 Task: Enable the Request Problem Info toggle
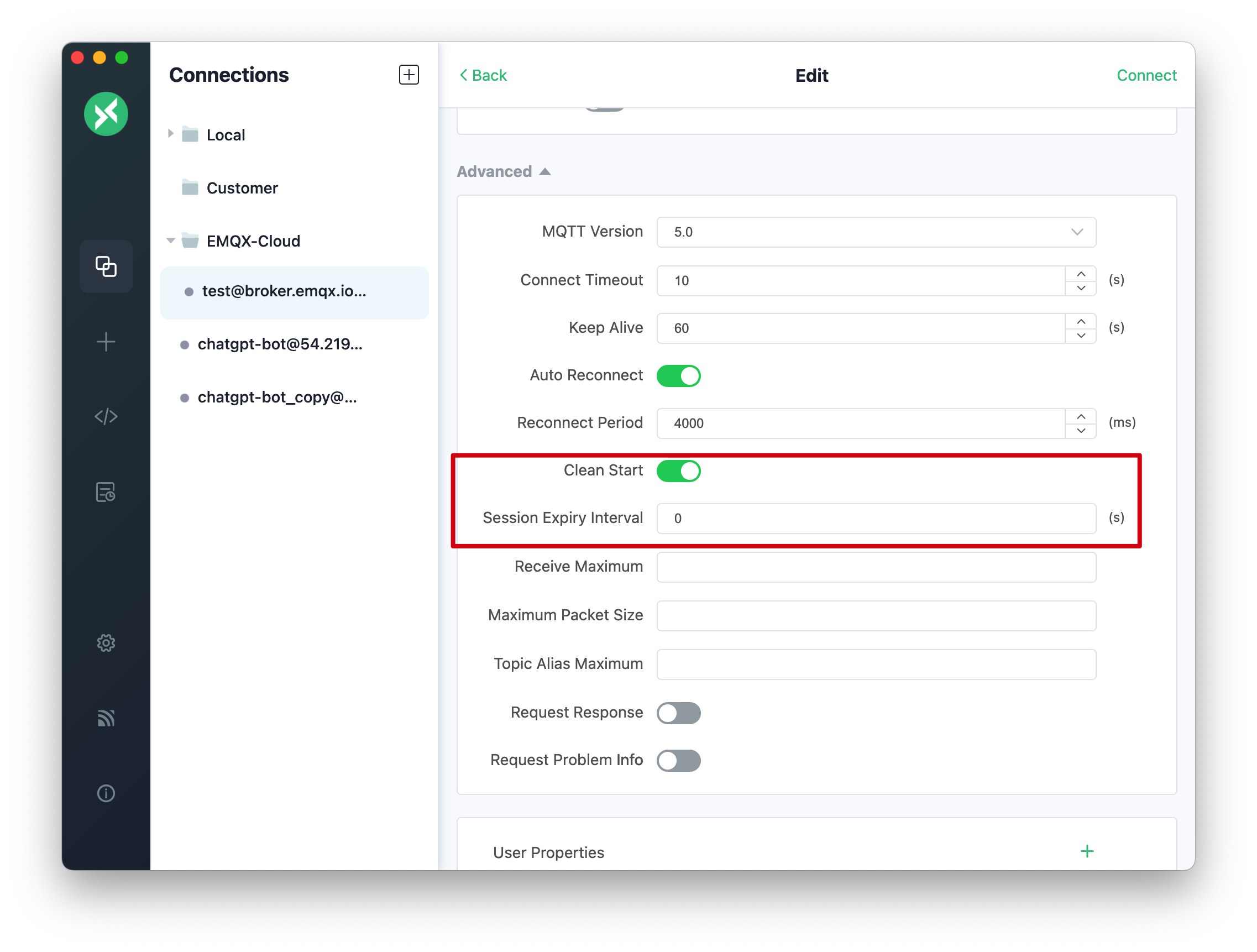click(678, 761)
